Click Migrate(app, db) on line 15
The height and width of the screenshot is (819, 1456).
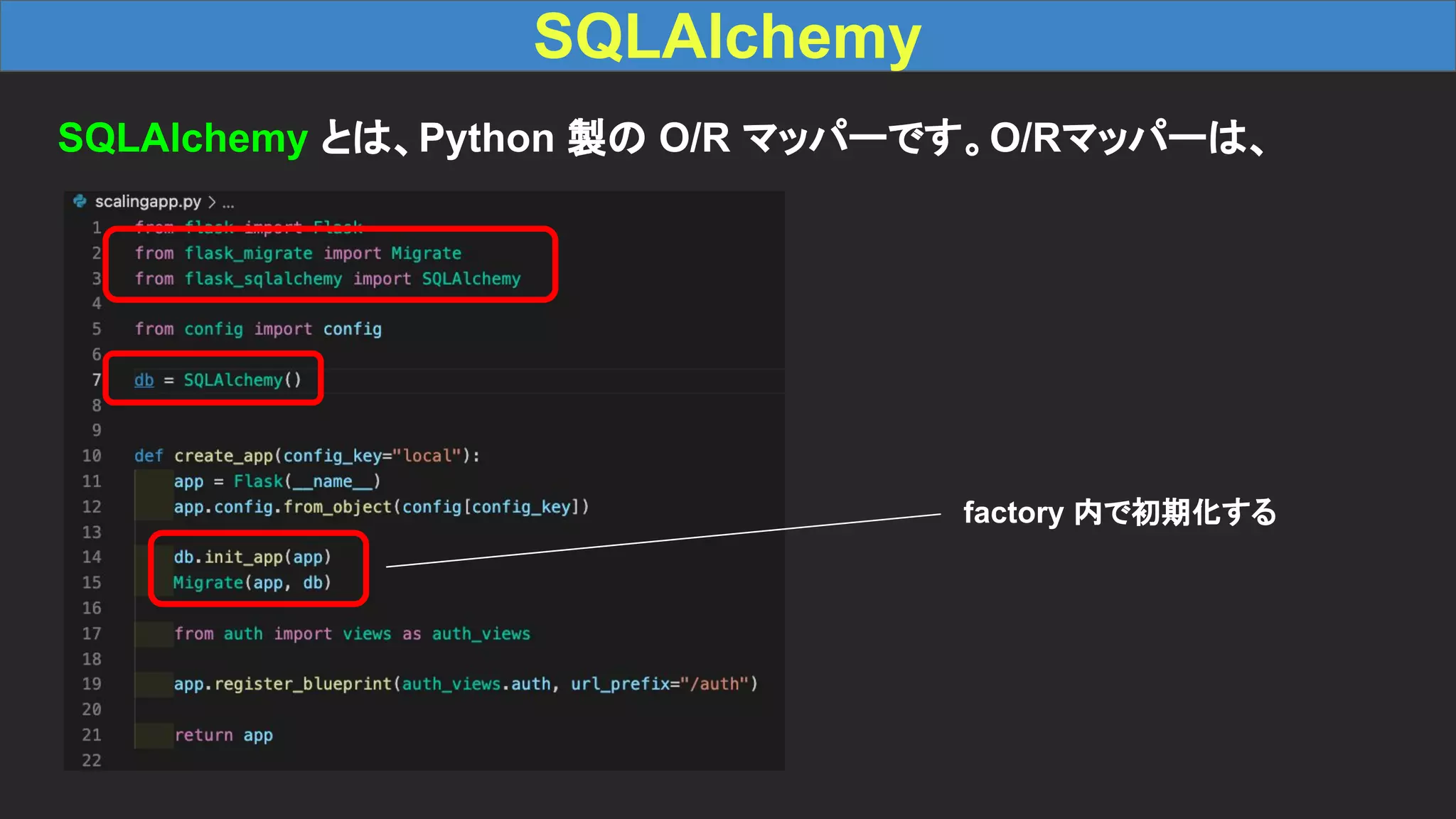tap(252, 583)
